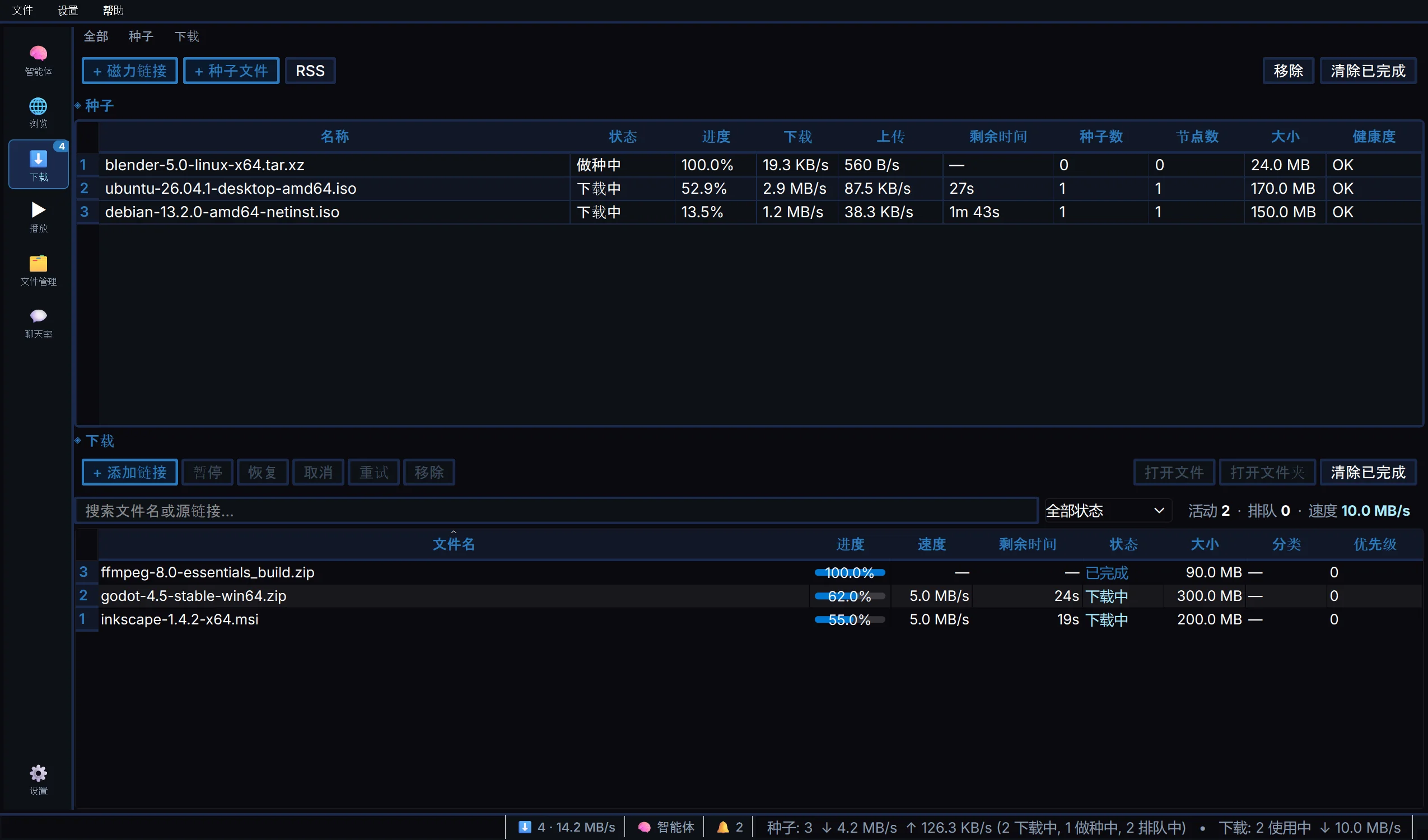Click the torrent 移除 button at top right
1428x840 pixels.
coord(1288,71)
